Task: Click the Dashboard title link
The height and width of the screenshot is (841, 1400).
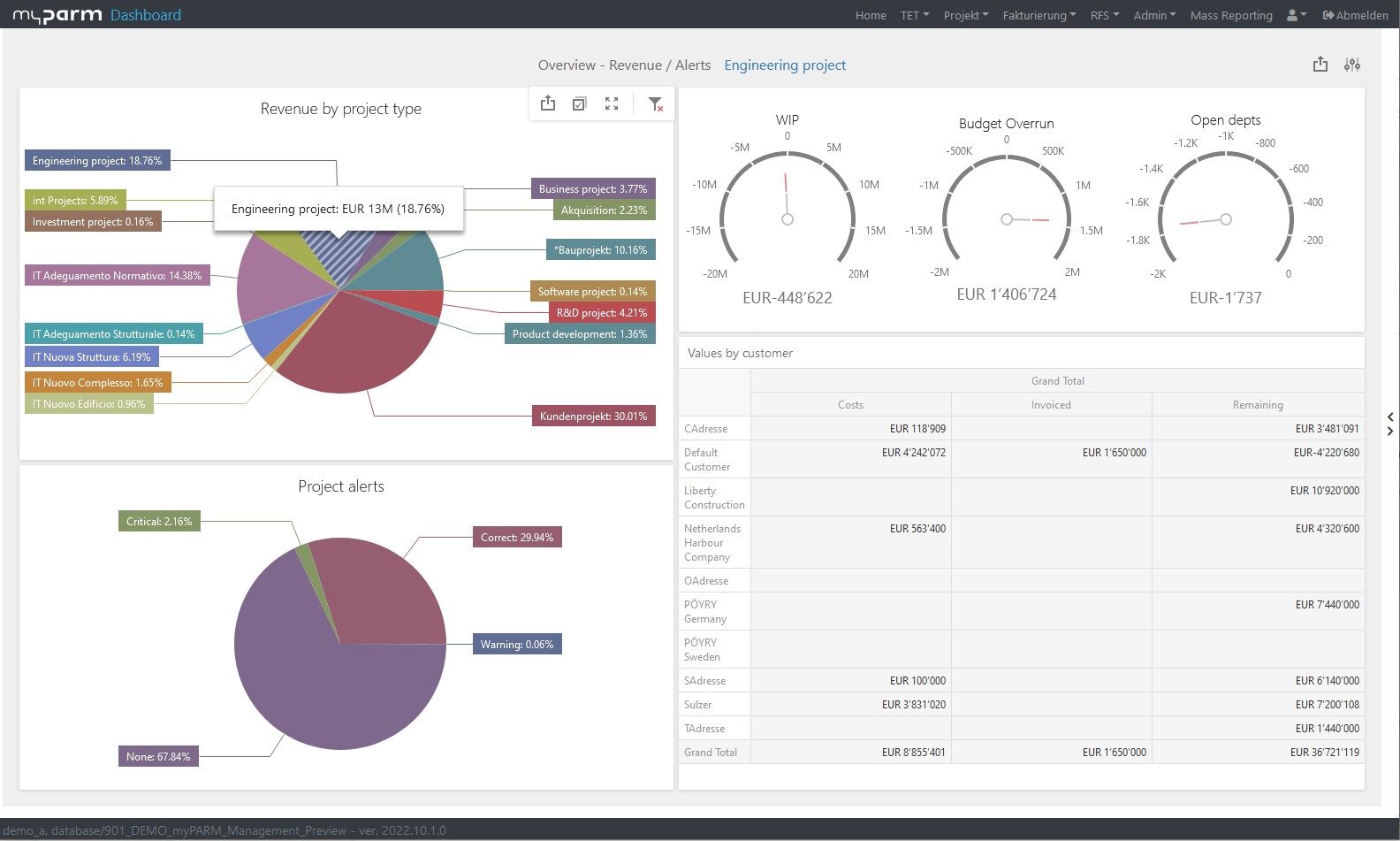Action: click(x=146, y=15)
